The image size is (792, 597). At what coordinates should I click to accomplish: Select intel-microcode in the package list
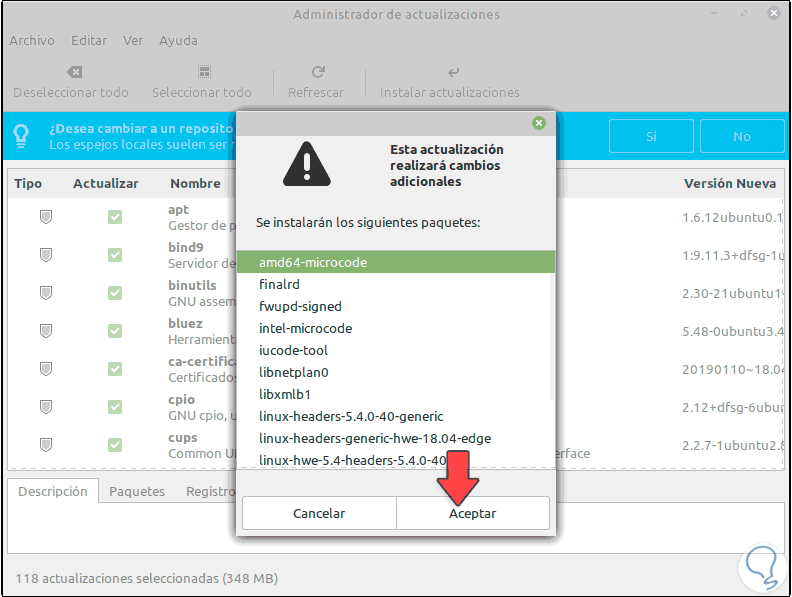point(395,328)
